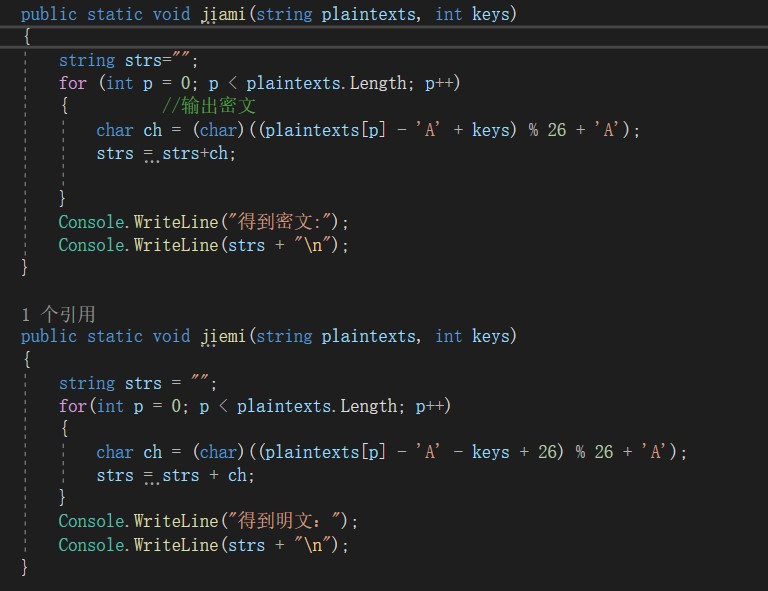Click plaintexts[p] in the jiemi method
The width and height of the screenshot is (768, 591).
click(x=325, y=452)
